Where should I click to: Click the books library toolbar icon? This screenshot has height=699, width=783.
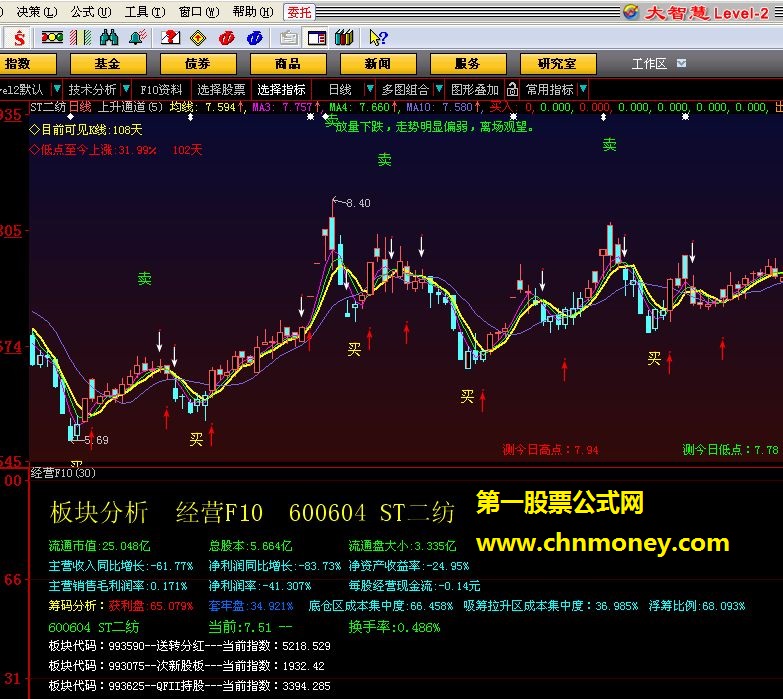click(344, 37)
